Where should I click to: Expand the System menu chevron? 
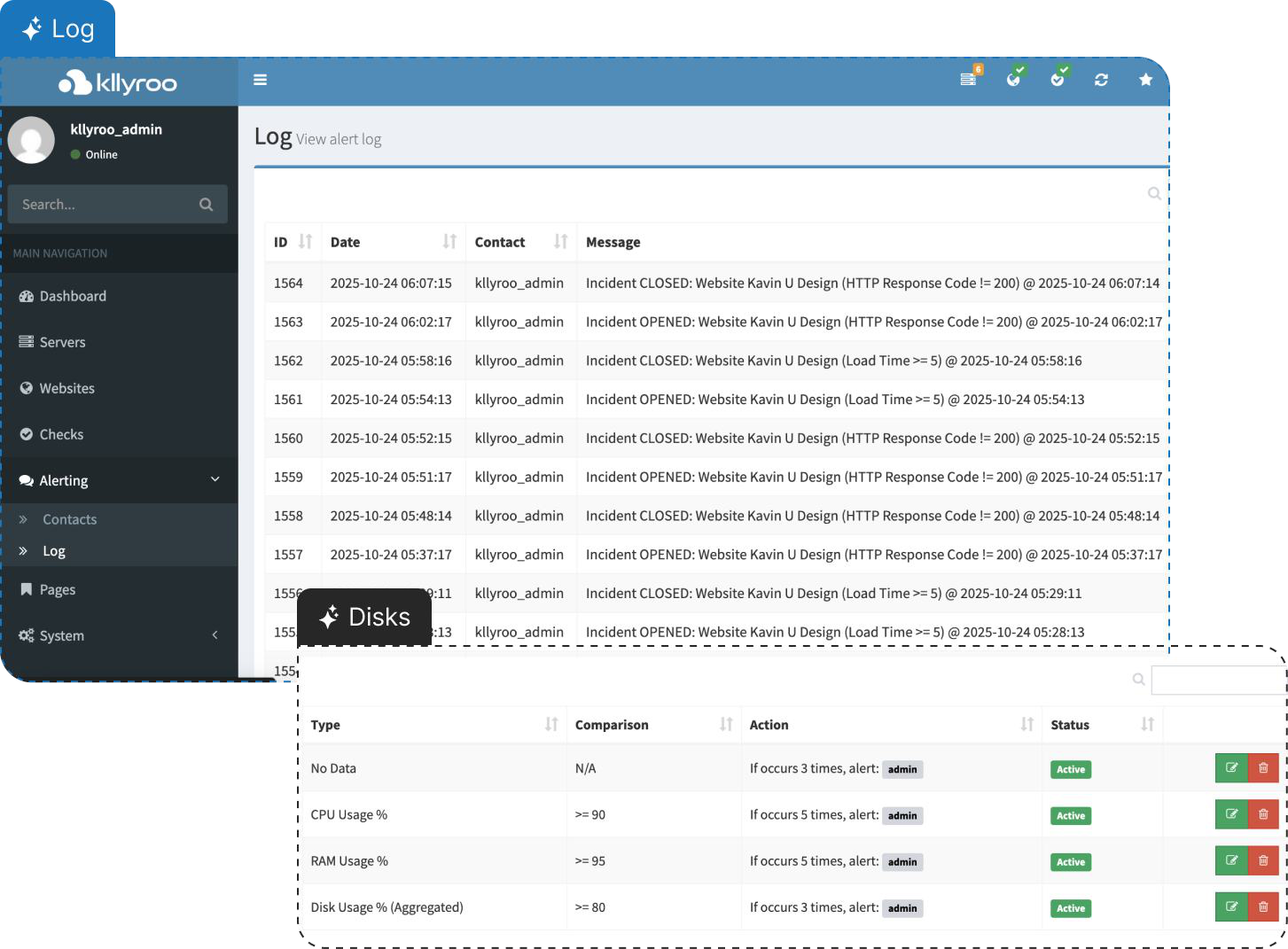pyautogui.click(x=215, y=634)
